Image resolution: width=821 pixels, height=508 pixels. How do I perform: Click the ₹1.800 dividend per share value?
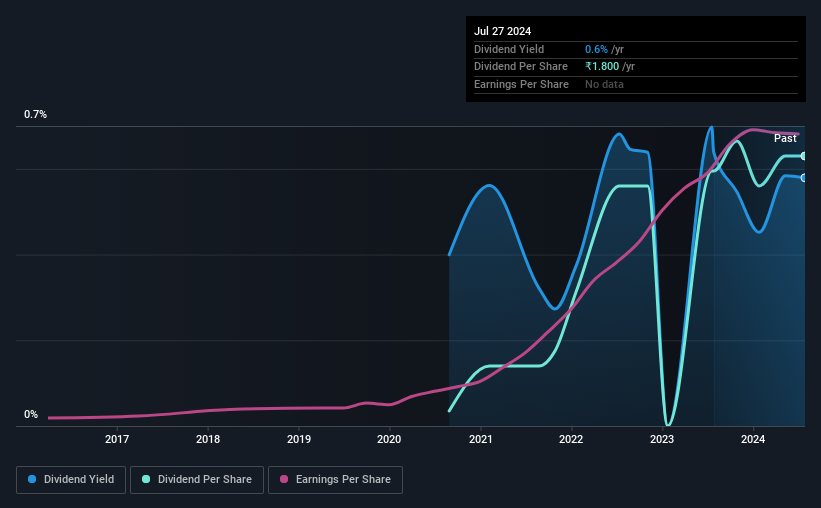click(602, 67)
